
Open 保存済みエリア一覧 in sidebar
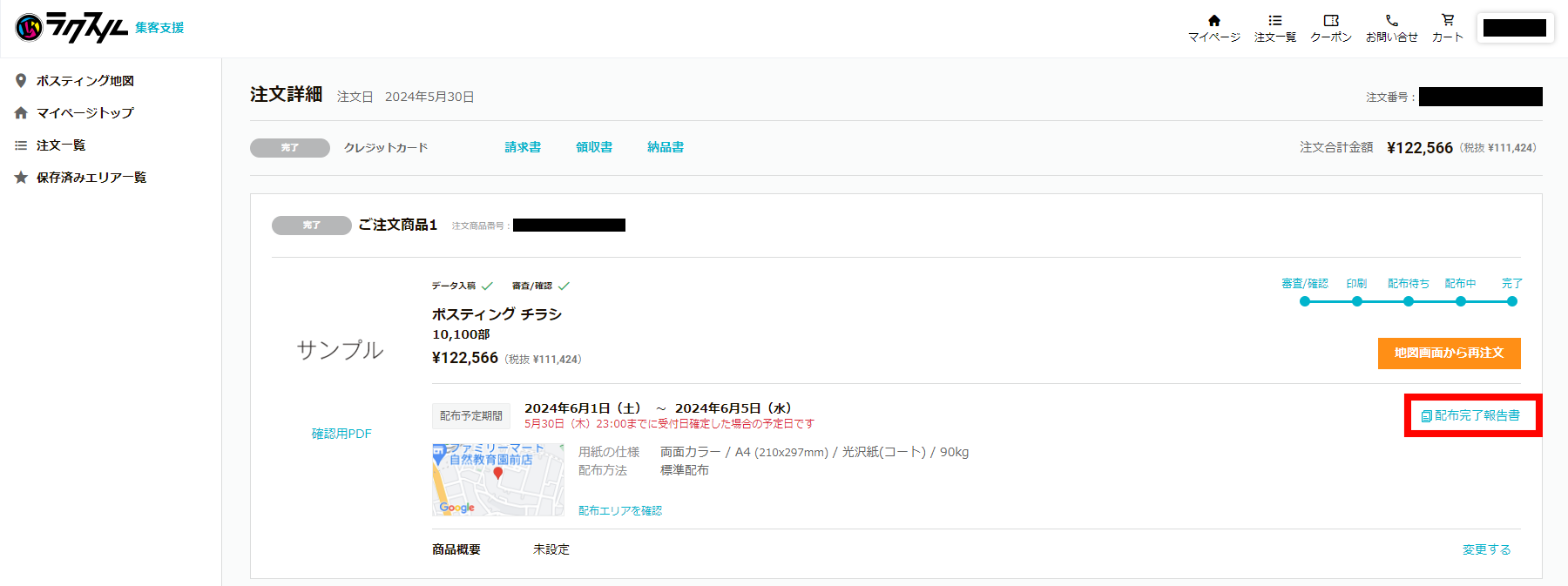coord(91,178)
